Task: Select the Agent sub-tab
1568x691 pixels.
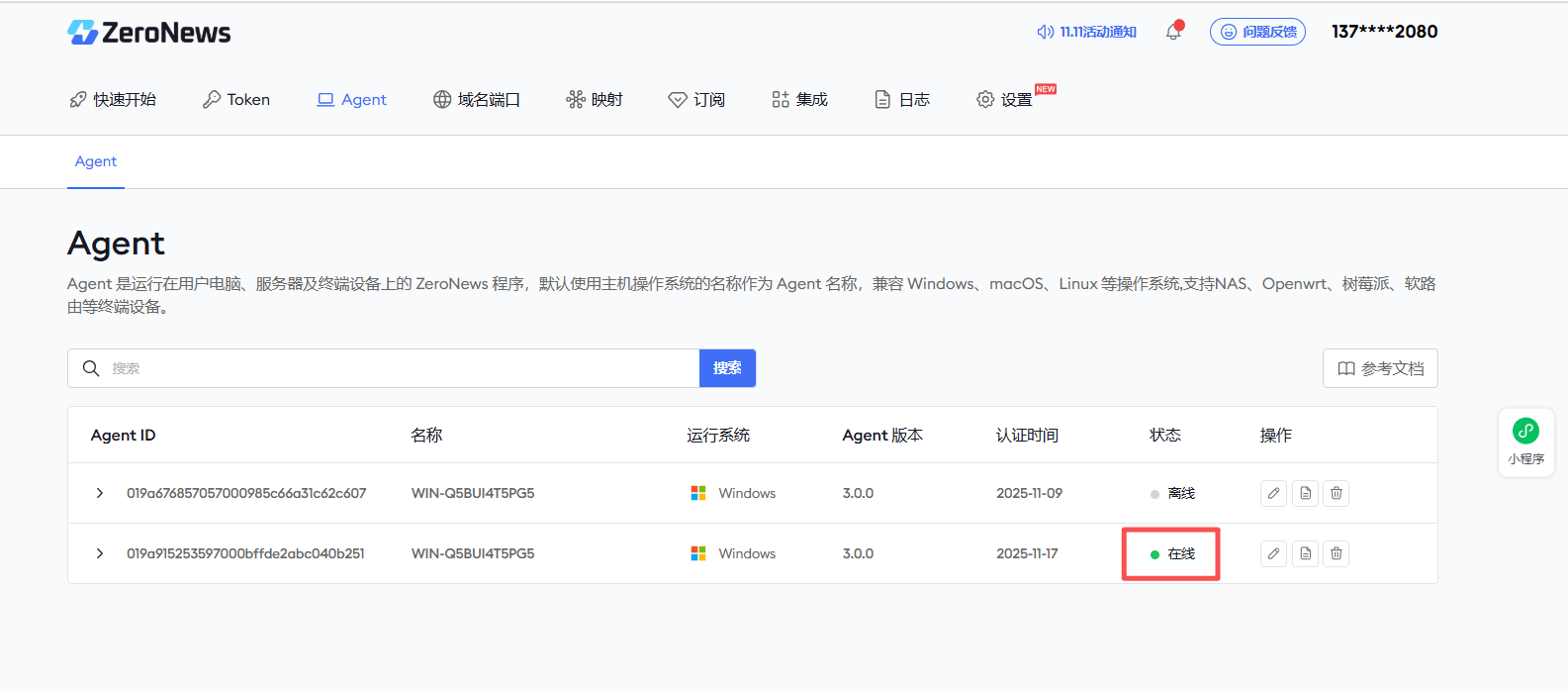Action: 96,161
